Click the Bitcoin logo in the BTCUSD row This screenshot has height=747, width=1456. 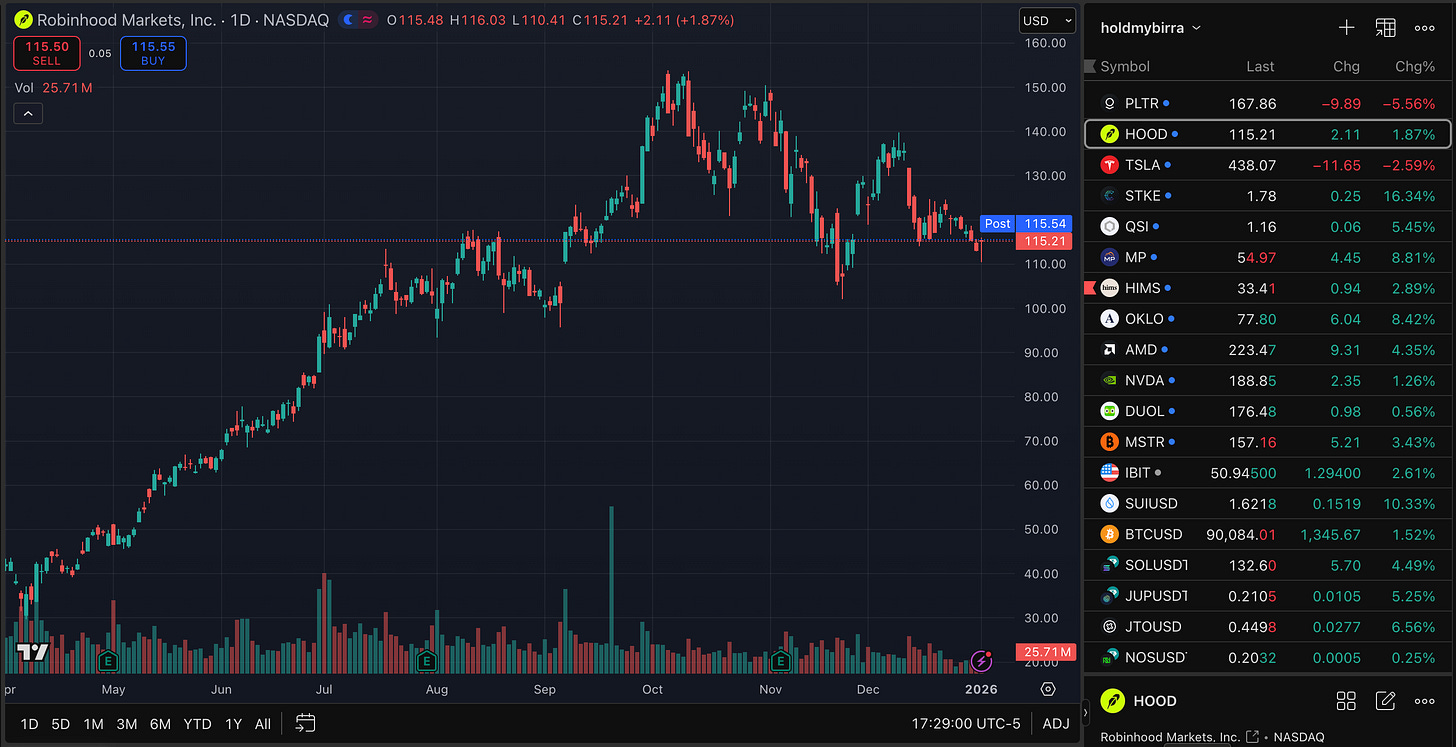click(1109, 534)
